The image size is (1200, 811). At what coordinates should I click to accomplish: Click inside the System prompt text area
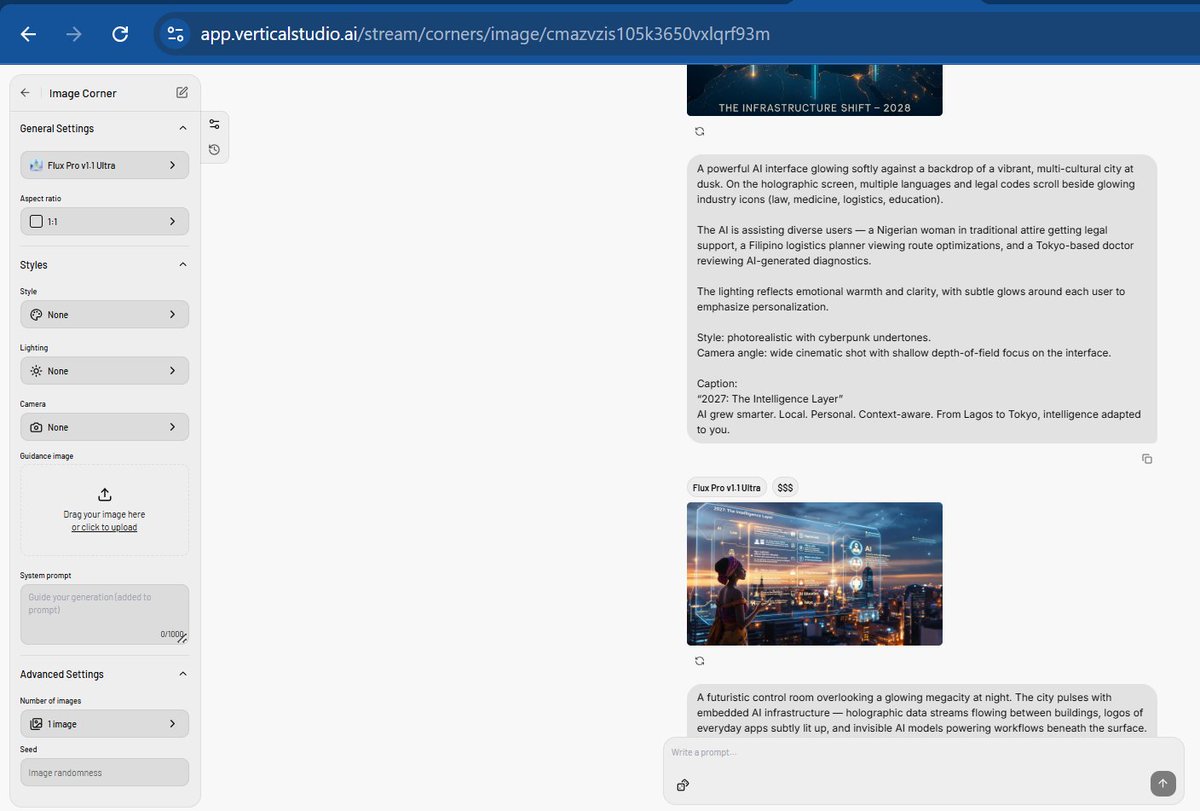(104, 614)
